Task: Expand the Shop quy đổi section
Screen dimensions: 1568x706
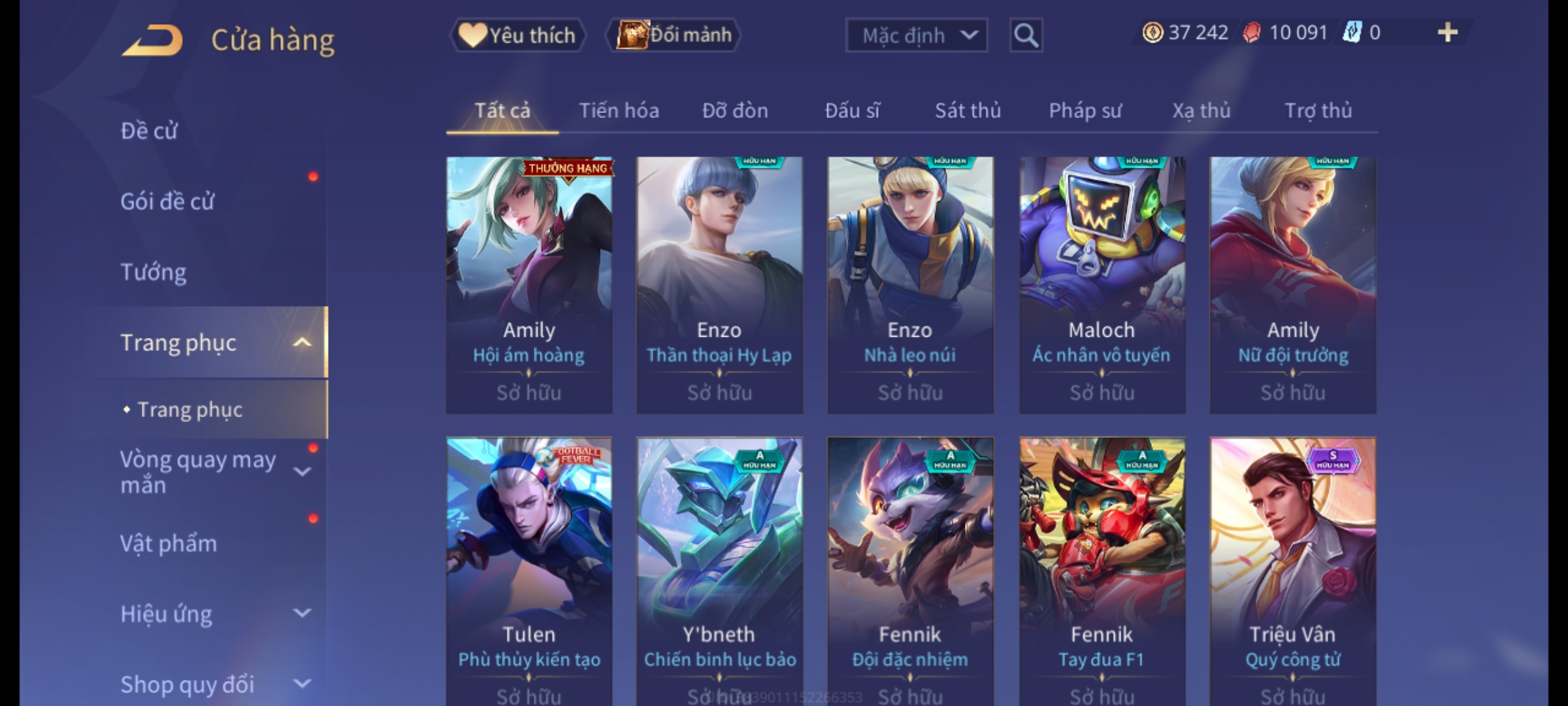Action: point(302,684)
